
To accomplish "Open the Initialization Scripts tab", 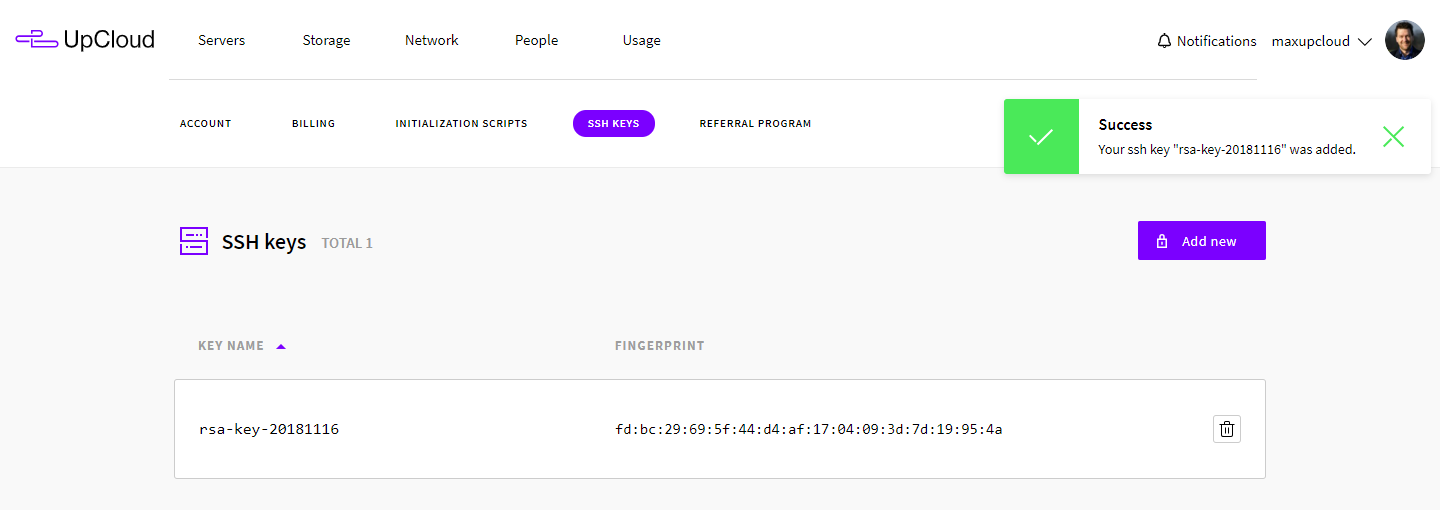I will pyautogui.click(x=461, y=124).
